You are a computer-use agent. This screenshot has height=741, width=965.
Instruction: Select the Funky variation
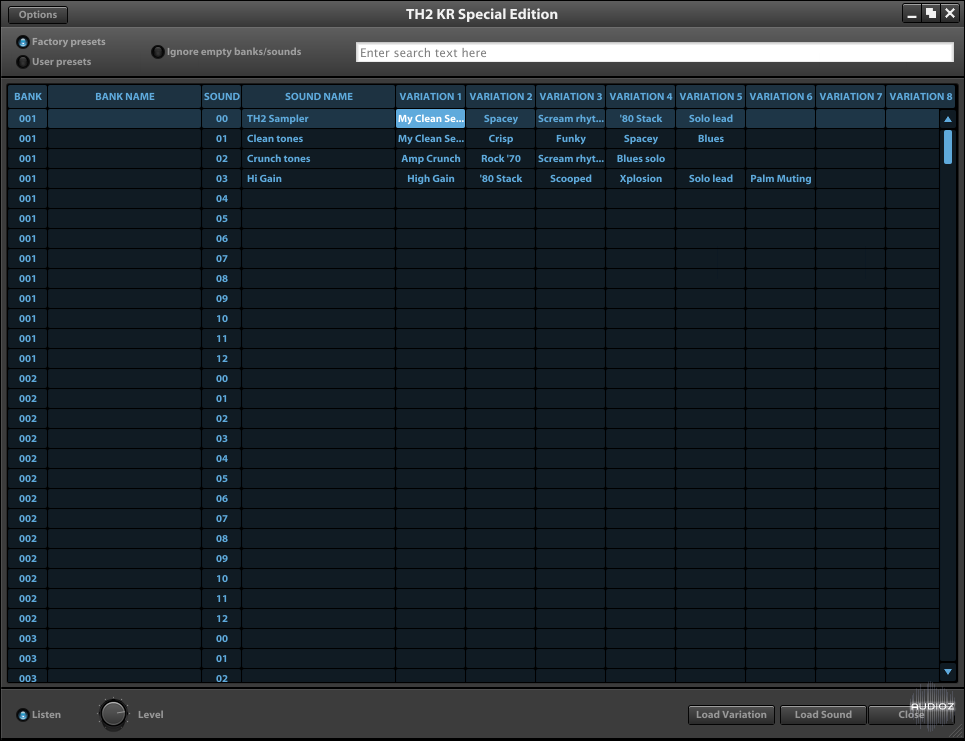pos(571,138)
